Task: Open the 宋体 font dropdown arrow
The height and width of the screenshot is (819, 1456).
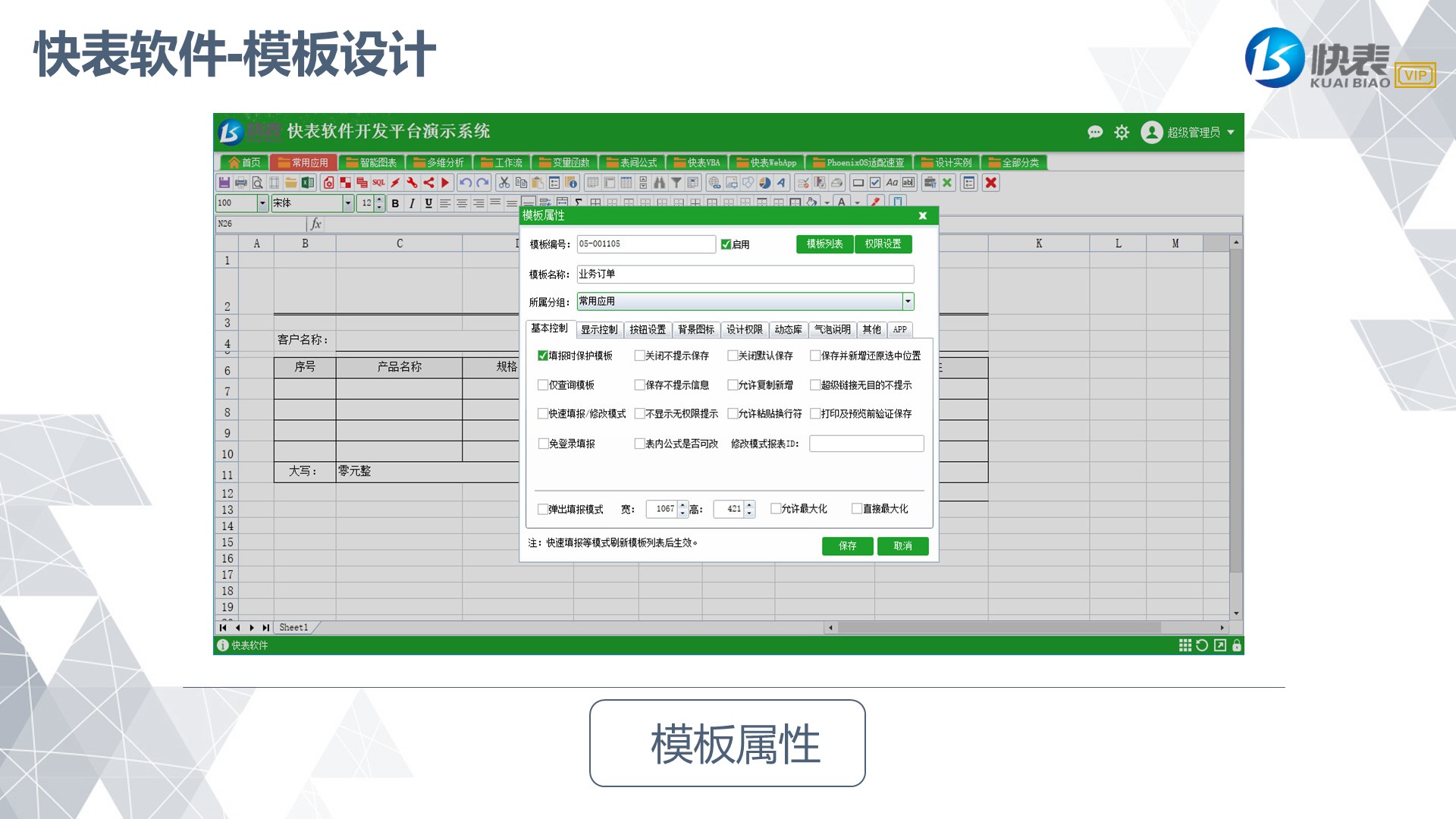Action: click(x=348, y=203)
